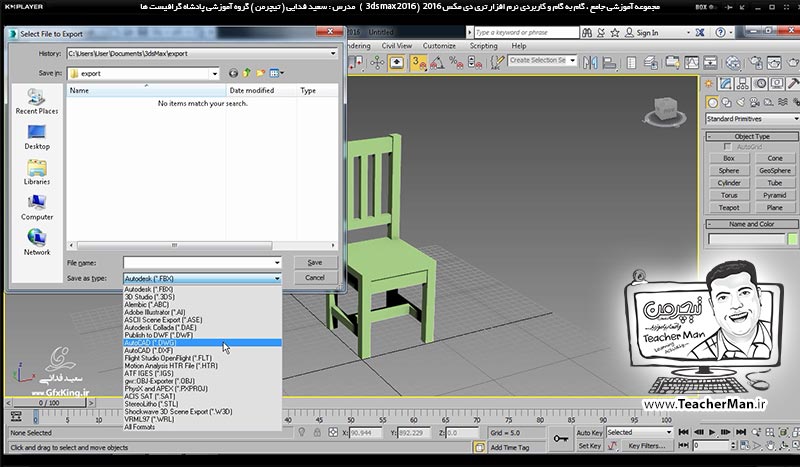Image resolution: width=800 pixels, height=467 pixels.
Task: Select the Shapes category icon
Action: coord(727,103)
